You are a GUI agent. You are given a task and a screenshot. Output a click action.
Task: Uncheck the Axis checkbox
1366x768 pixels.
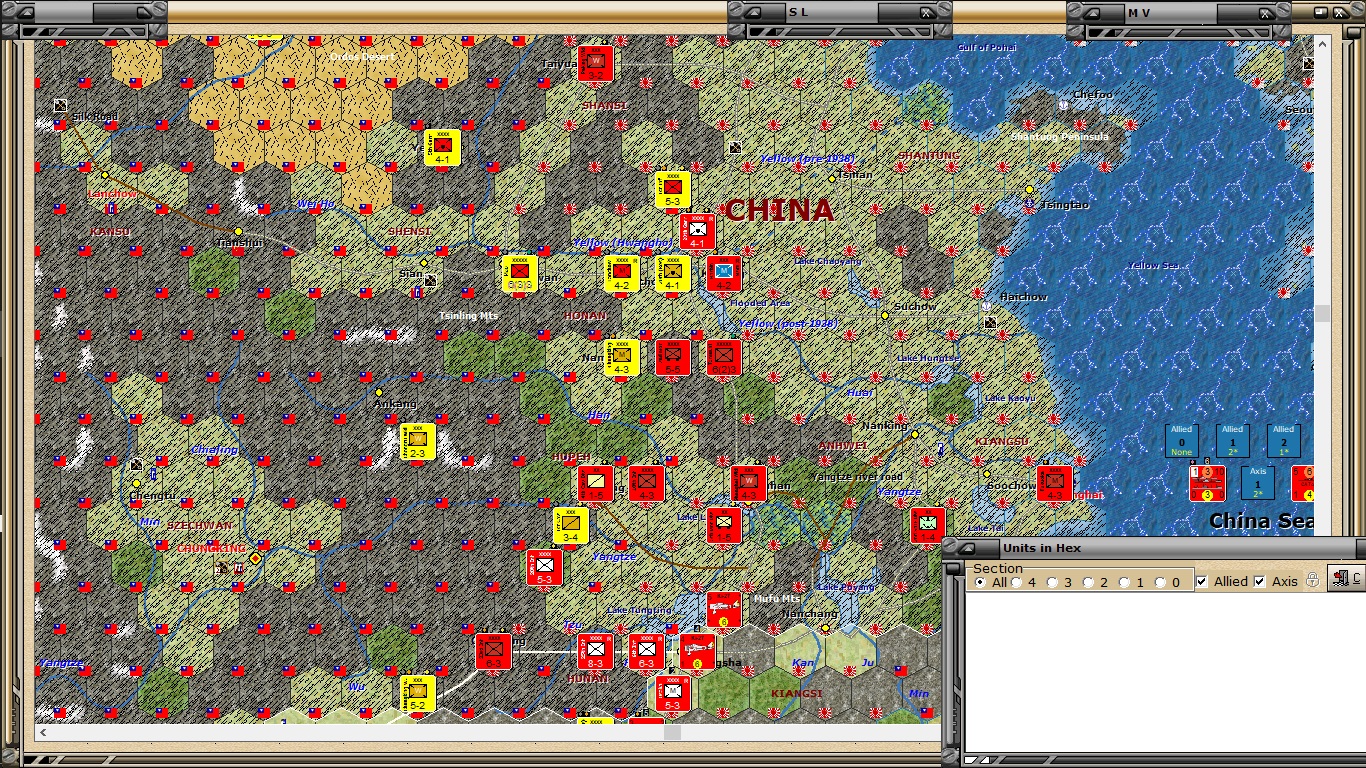pyautogui.click(x=1260, y=581)
